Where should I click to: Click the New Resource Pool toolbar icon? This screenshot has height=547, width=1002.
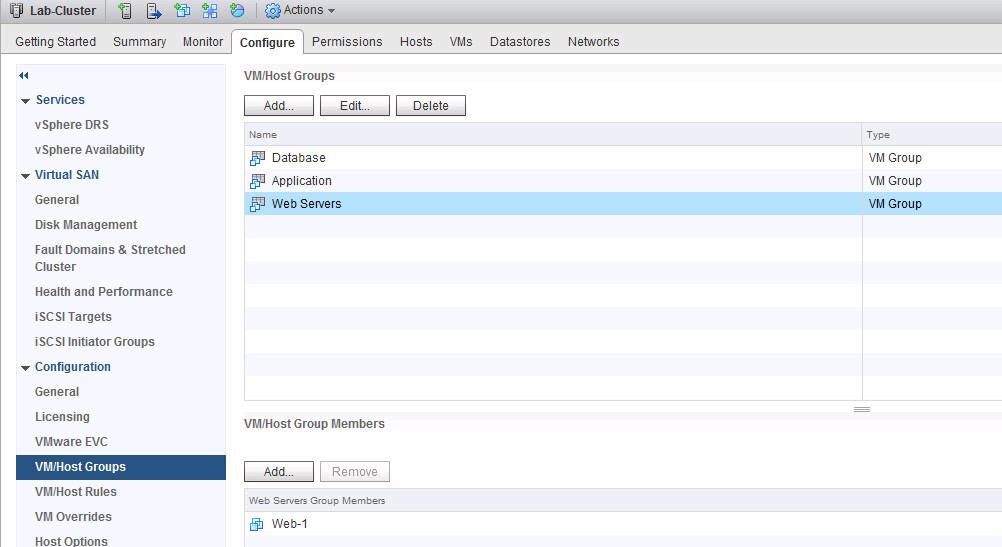point(237,11)
